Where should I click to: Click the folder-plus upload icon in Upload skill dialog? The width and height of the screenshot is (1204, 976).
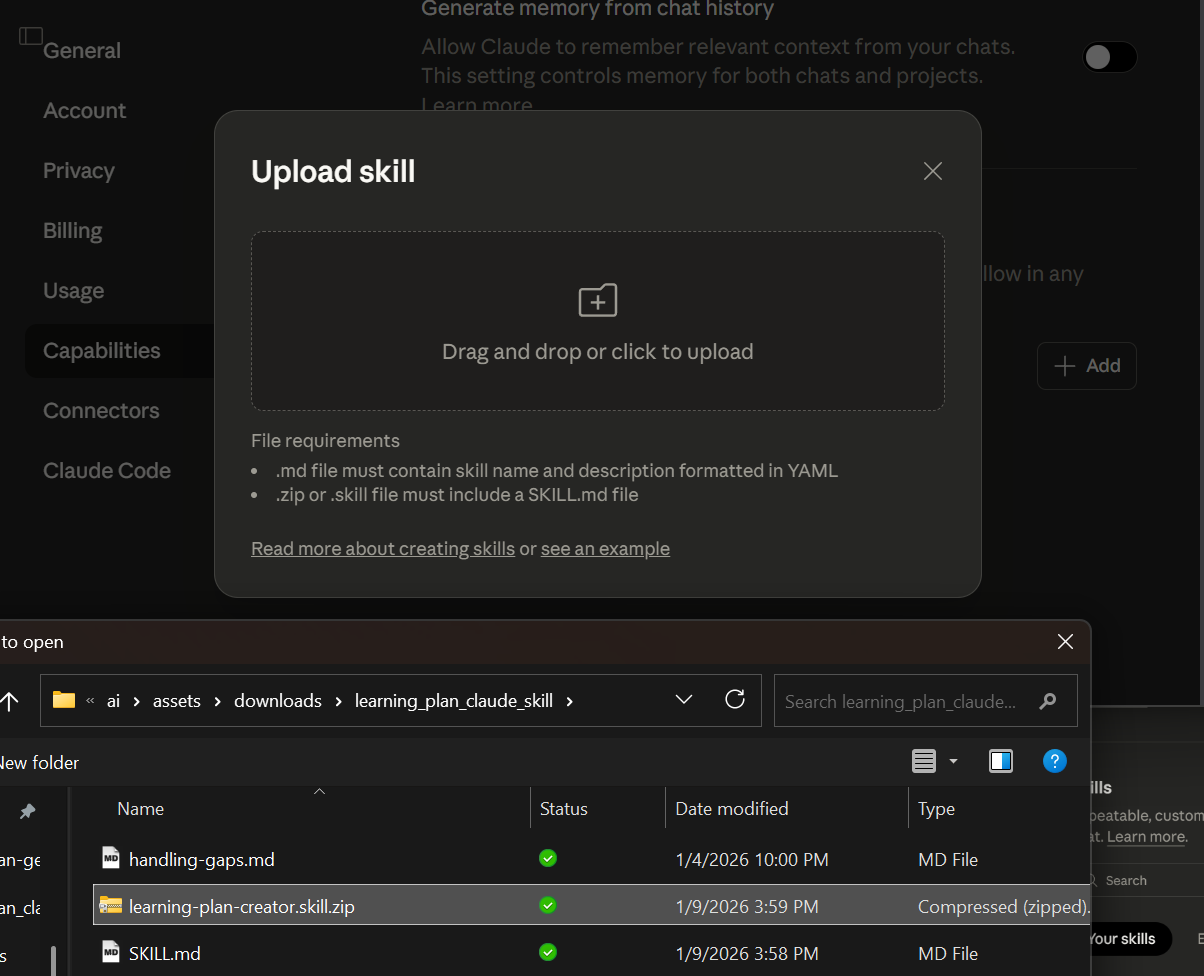point(597,300)
